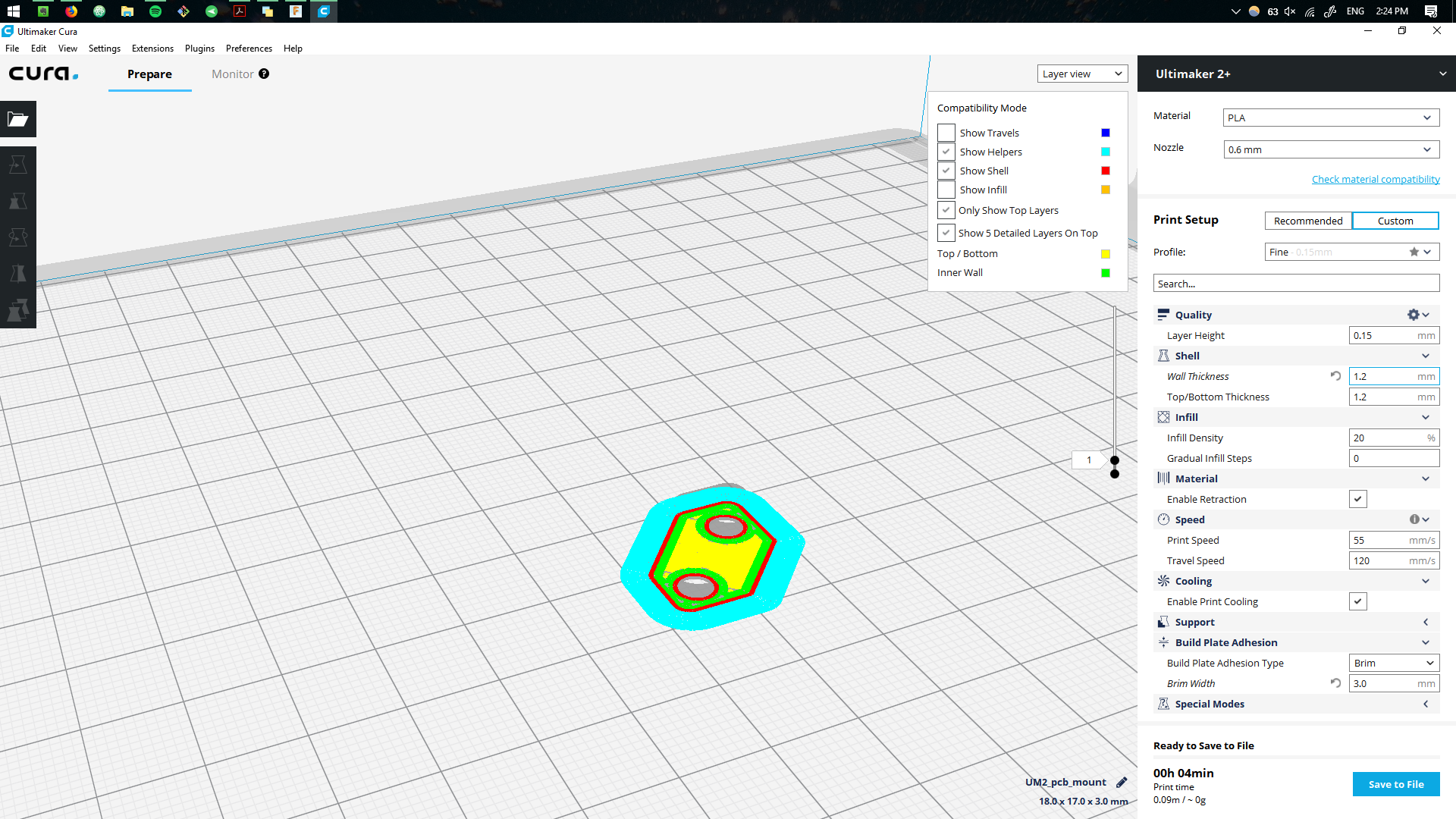Viewport: 1456px width, 819px height.
Task: Collapse the Infill section chevron
Action: pyautogui.click(x=1426, y=417)
